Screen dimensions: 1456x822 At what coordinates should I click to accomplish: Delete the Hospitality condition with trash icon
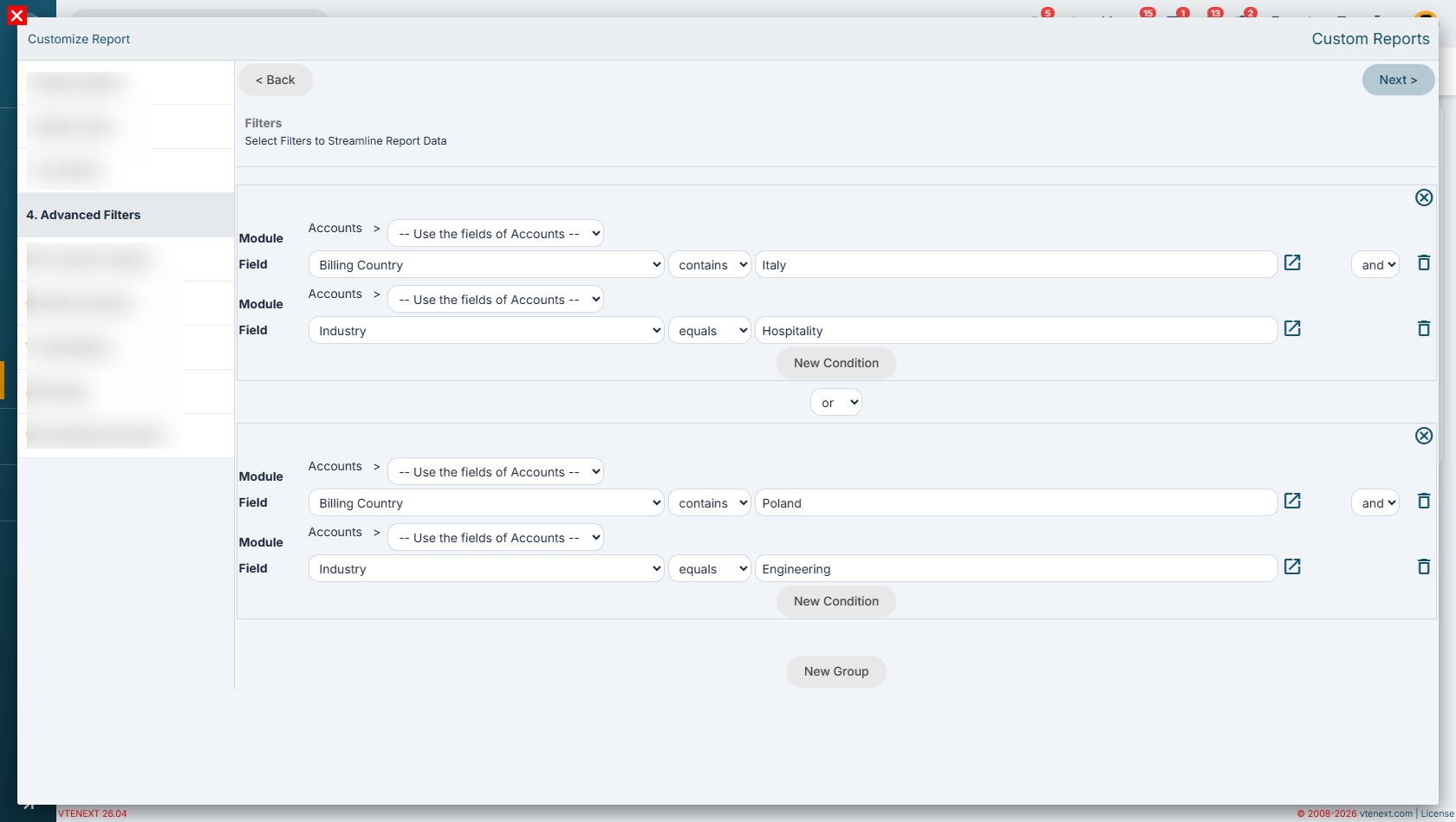(1423, 328)
